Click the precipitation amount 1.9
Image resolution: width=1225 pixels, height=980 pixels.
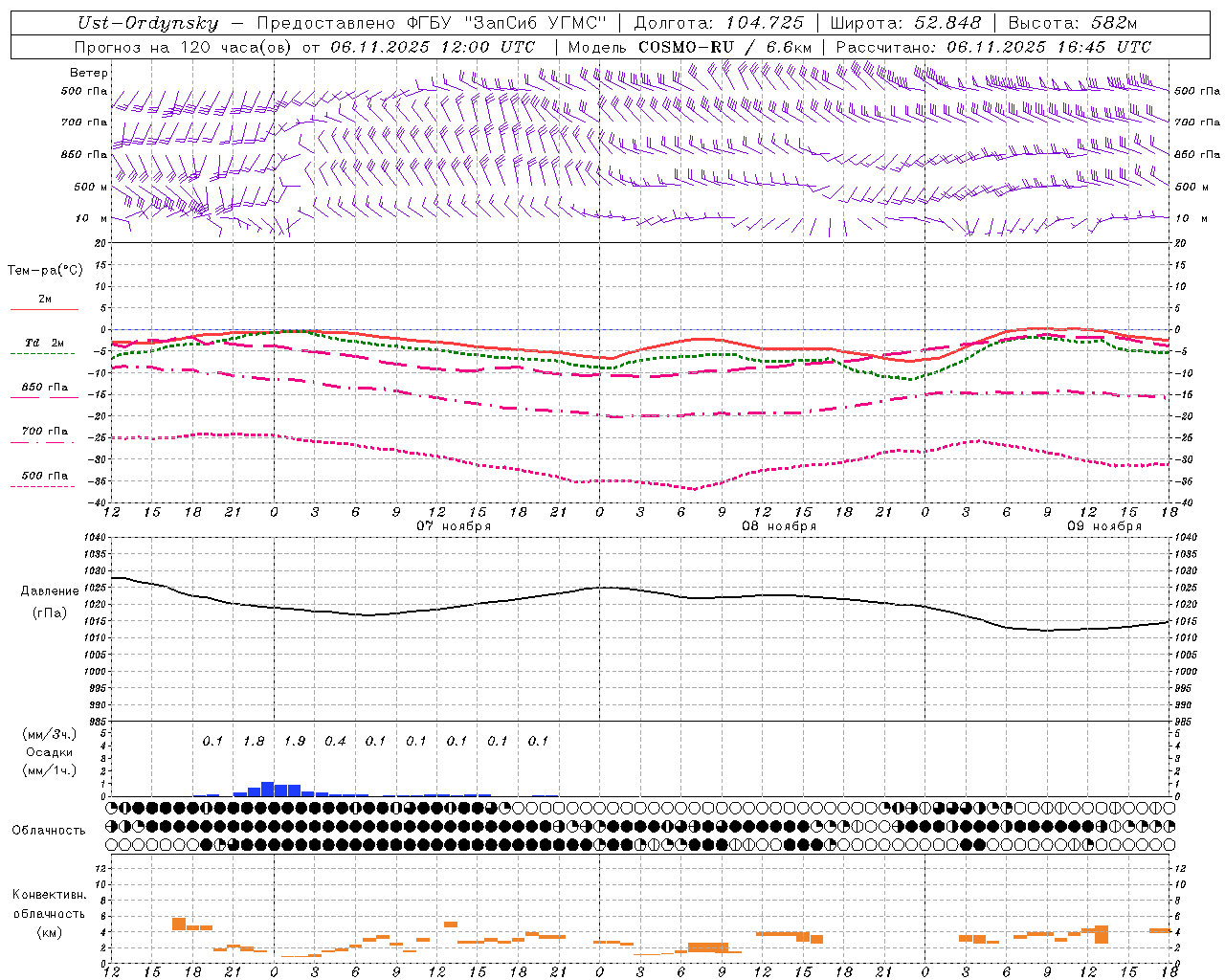tap(295, 742)
